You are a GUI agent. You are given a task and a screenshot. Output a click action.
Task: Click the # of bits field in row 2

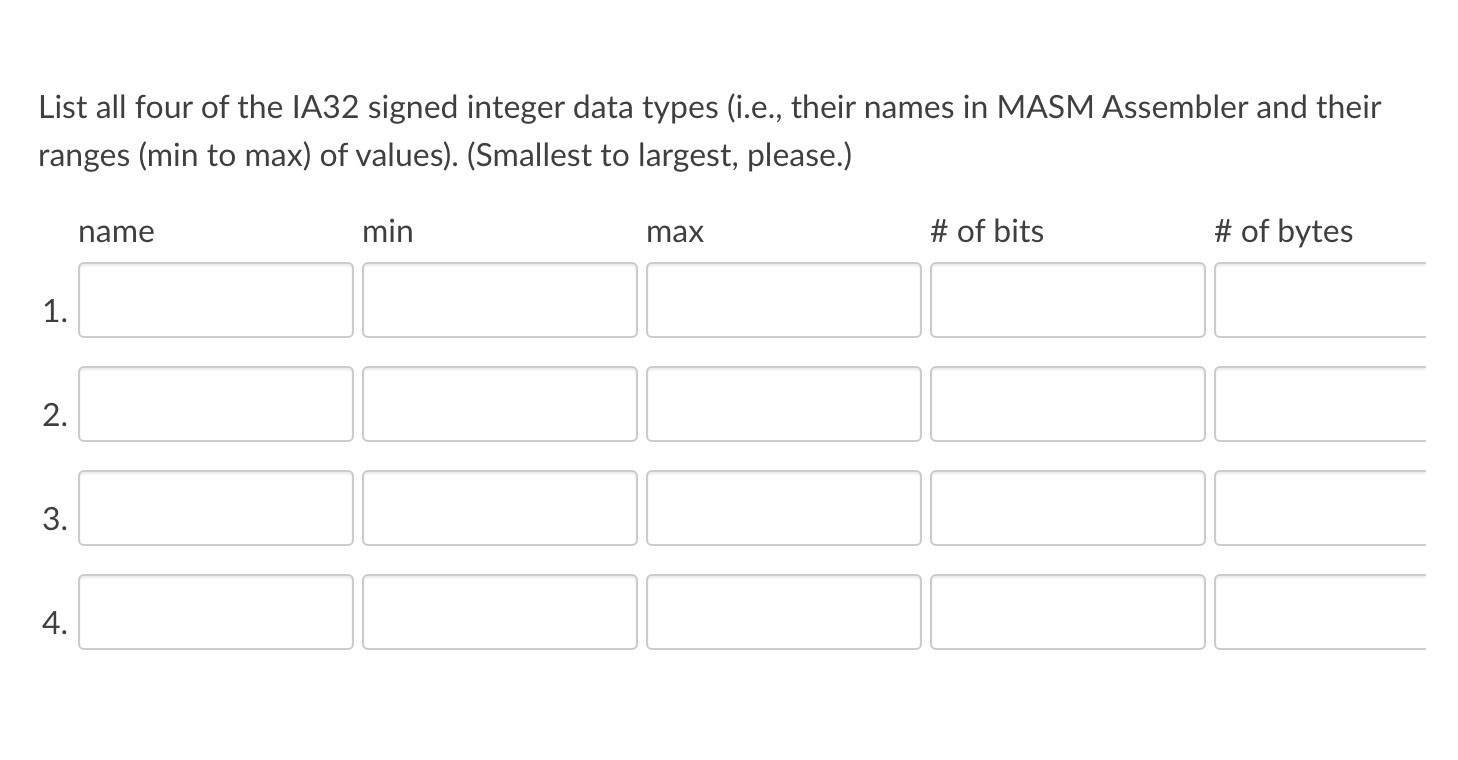coord(1068,404)
